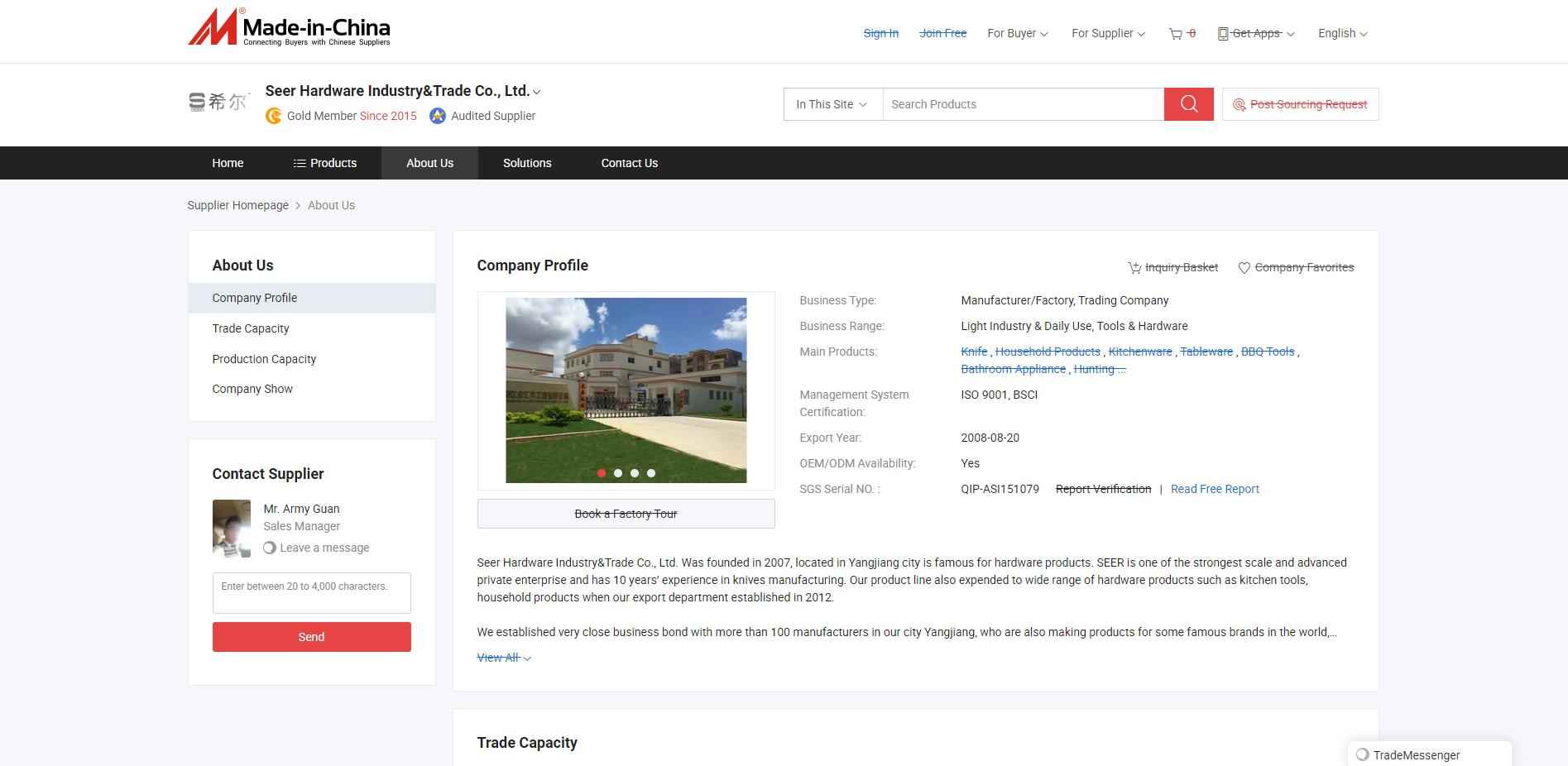The width and height of the screenshot is (1568, 766).
Task: Expand the English language selector
Action: [x=1342, y=34]
